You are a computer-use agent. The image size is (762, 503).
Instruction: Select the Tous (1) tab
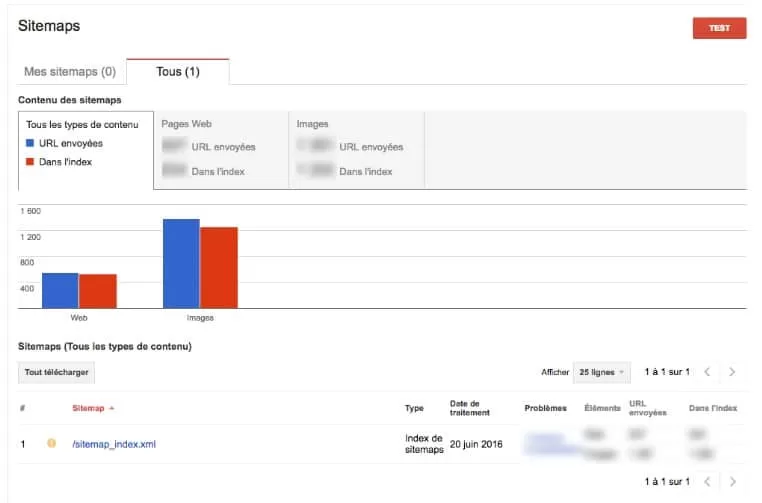point(178,72)
